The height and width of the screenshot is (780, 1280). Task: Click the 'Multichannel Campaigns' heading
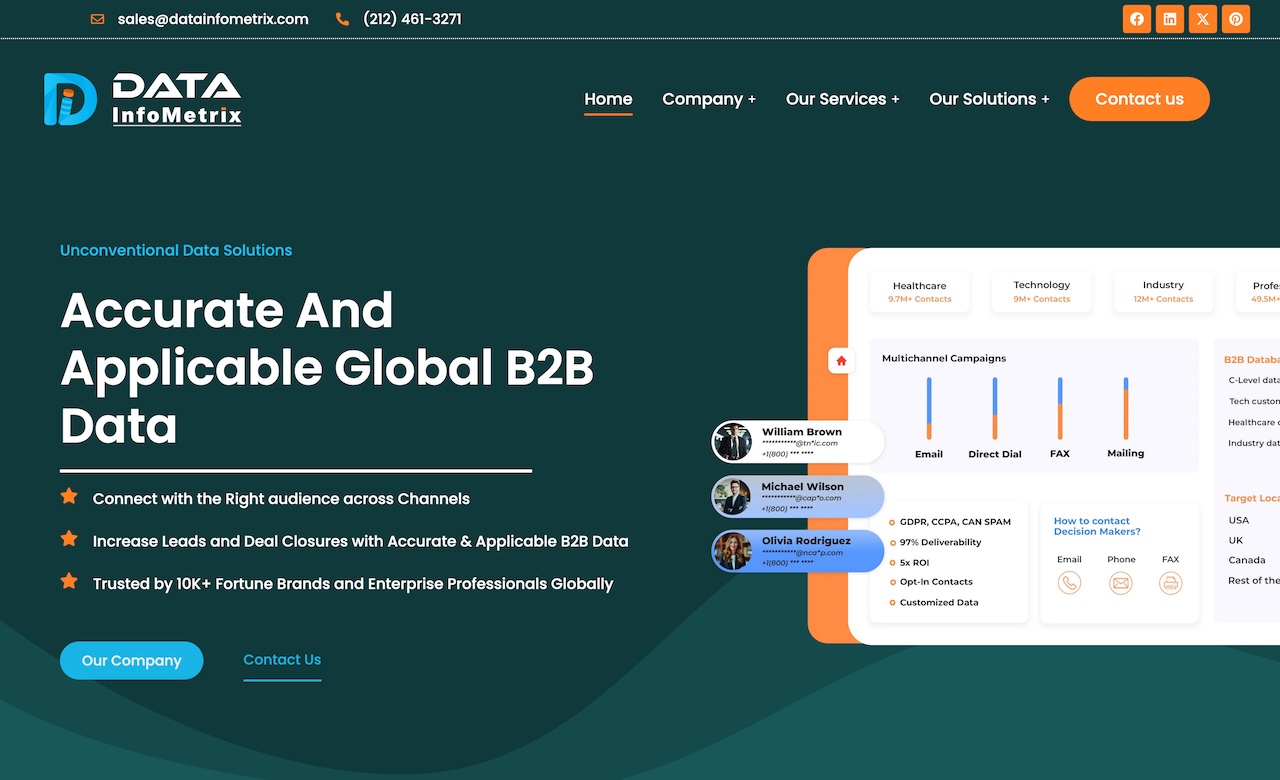[x=944, y=358]
